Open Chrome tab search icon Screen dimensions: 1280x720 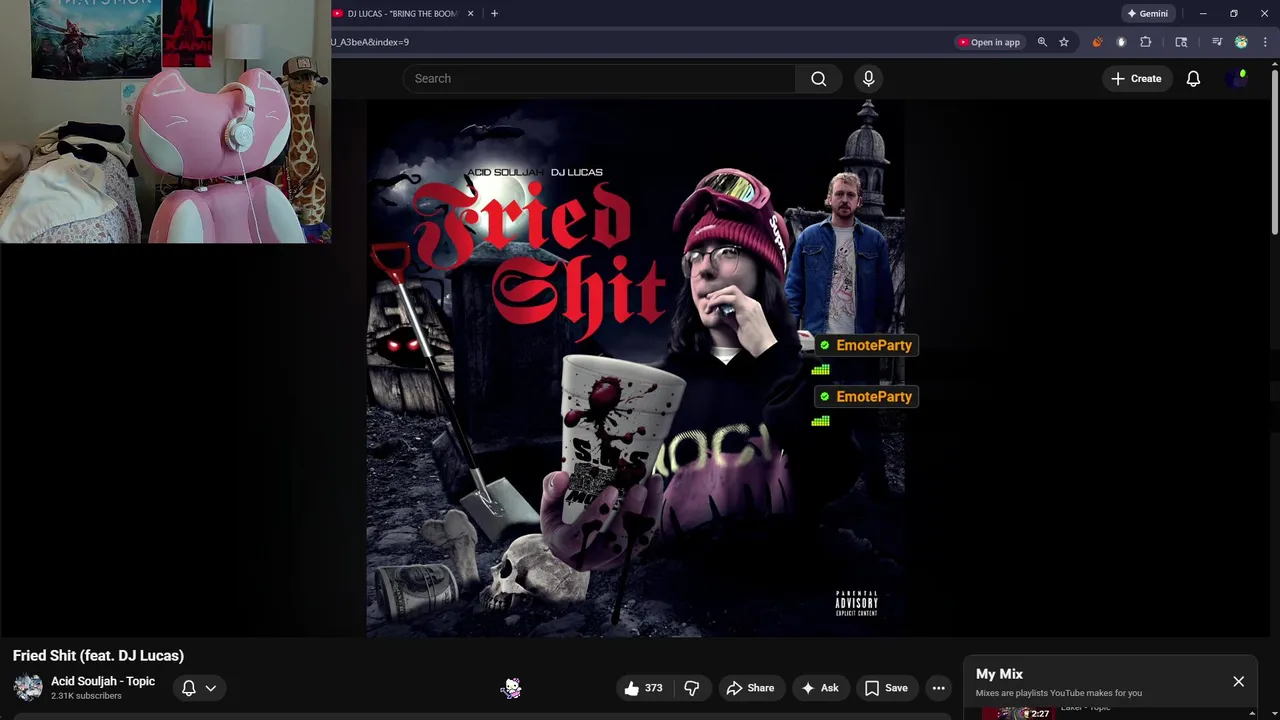1181,42
